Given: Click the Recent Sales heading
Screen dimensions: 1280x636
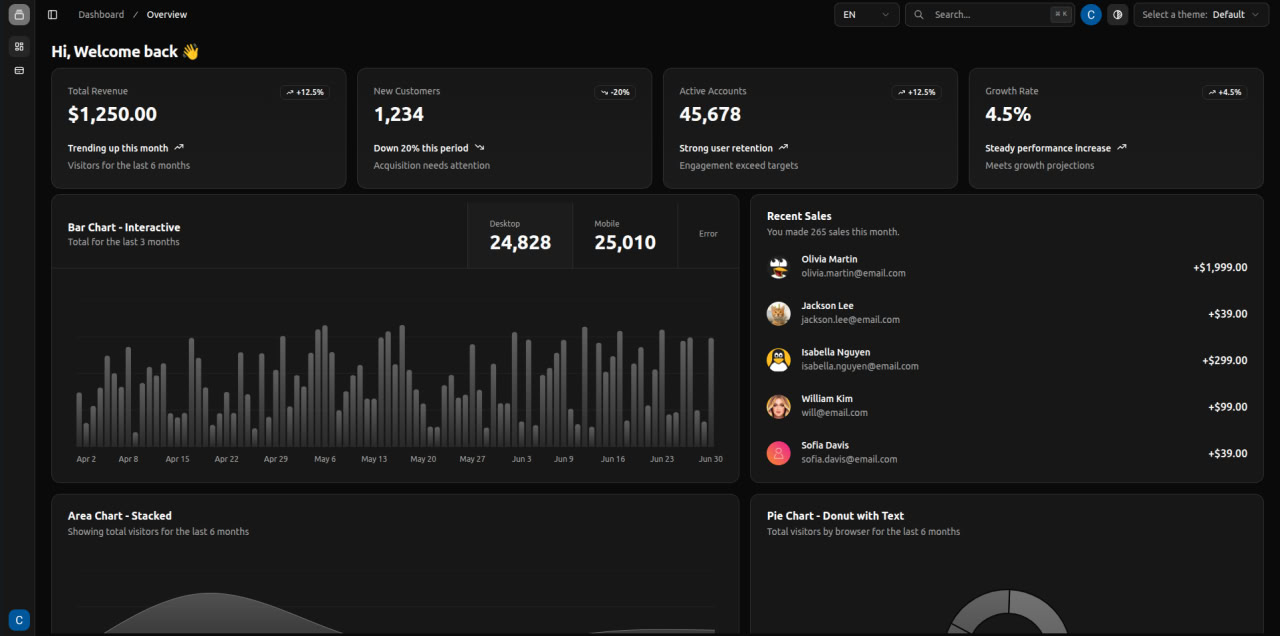Looking at the screenshot, I should coord(799,216).
